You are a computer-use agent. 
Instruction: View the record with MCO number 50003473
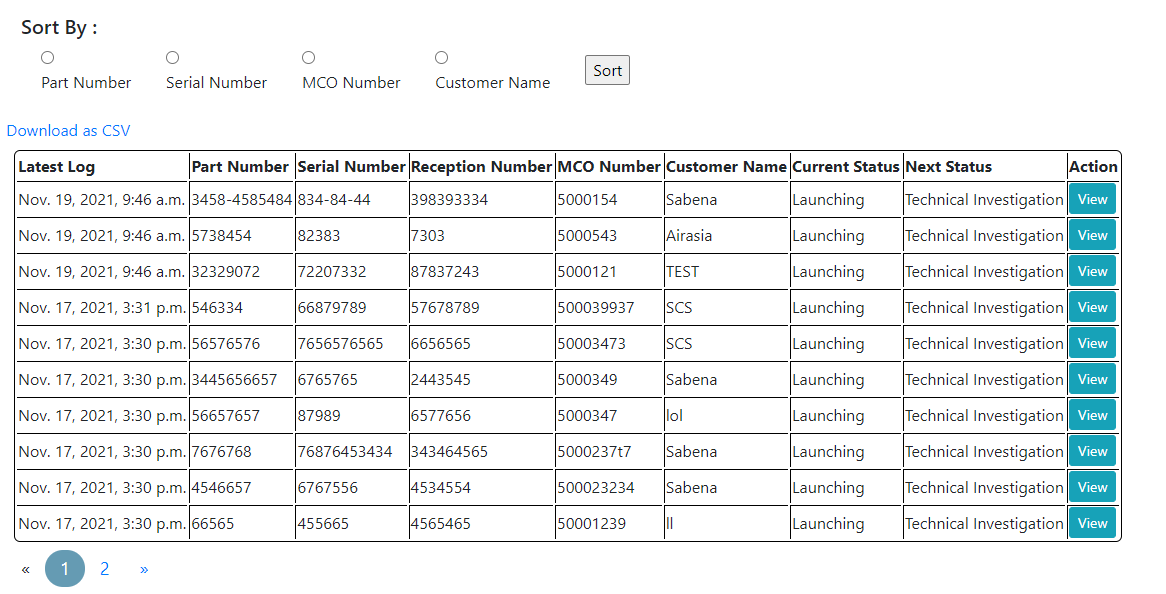point(1092,343)
